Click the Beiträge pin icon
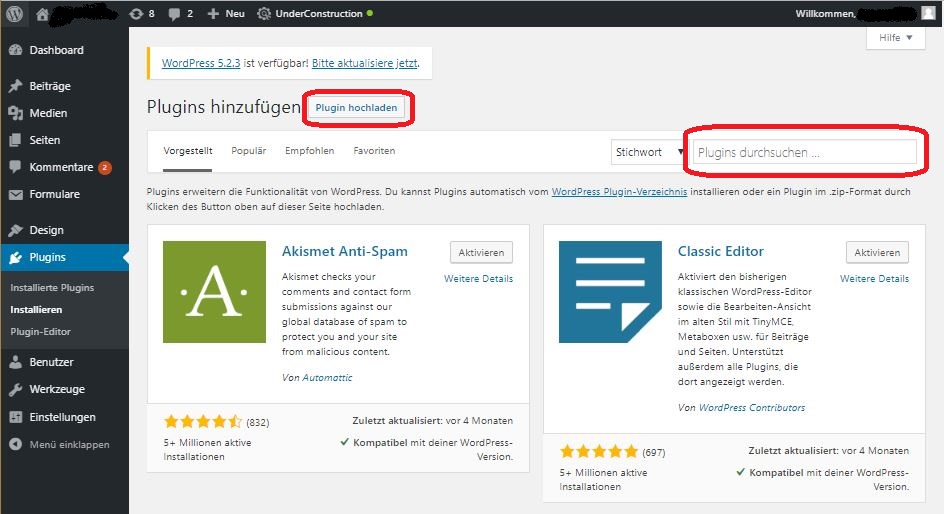This screenshot has width=944, height=514. 16,86
